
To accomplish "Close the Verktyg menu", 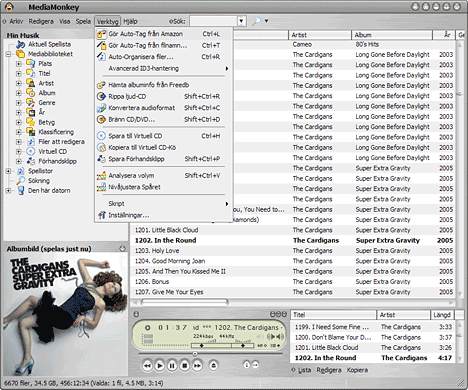I will [x=107, y=21].
